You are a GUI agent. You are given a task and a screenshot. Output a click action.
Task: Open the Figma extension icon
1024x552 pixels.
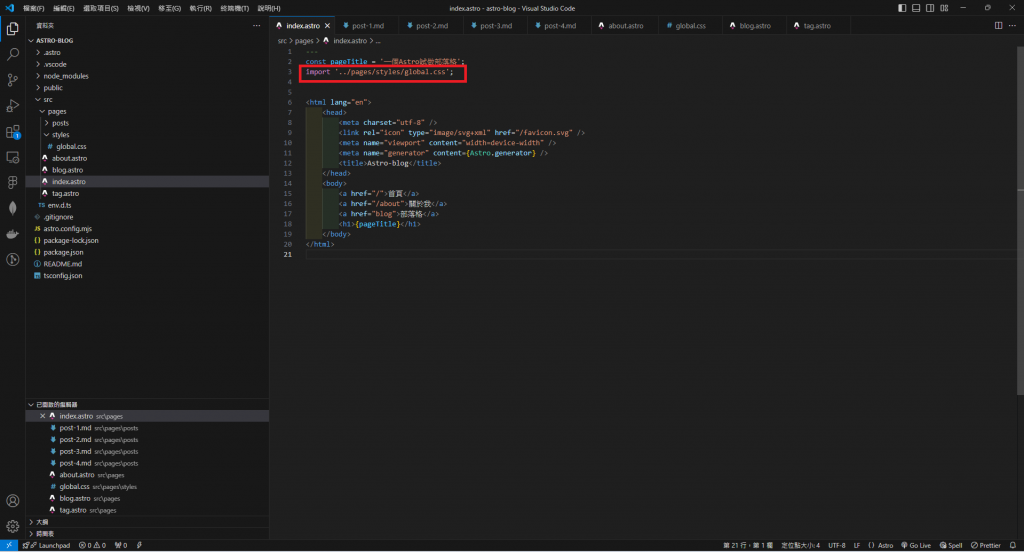[12, 183]
